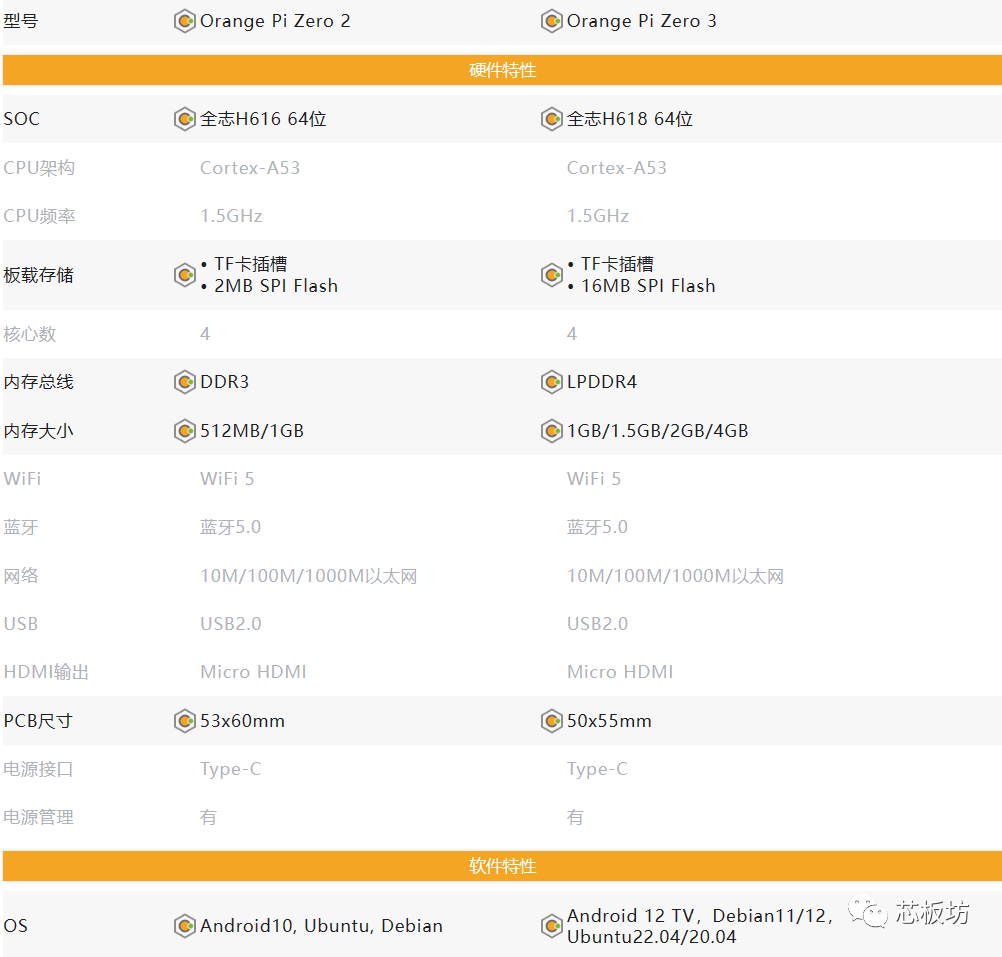Click the icon next to LPDDR4
This screenshot has height=957, width=1002.
(551, 382)
